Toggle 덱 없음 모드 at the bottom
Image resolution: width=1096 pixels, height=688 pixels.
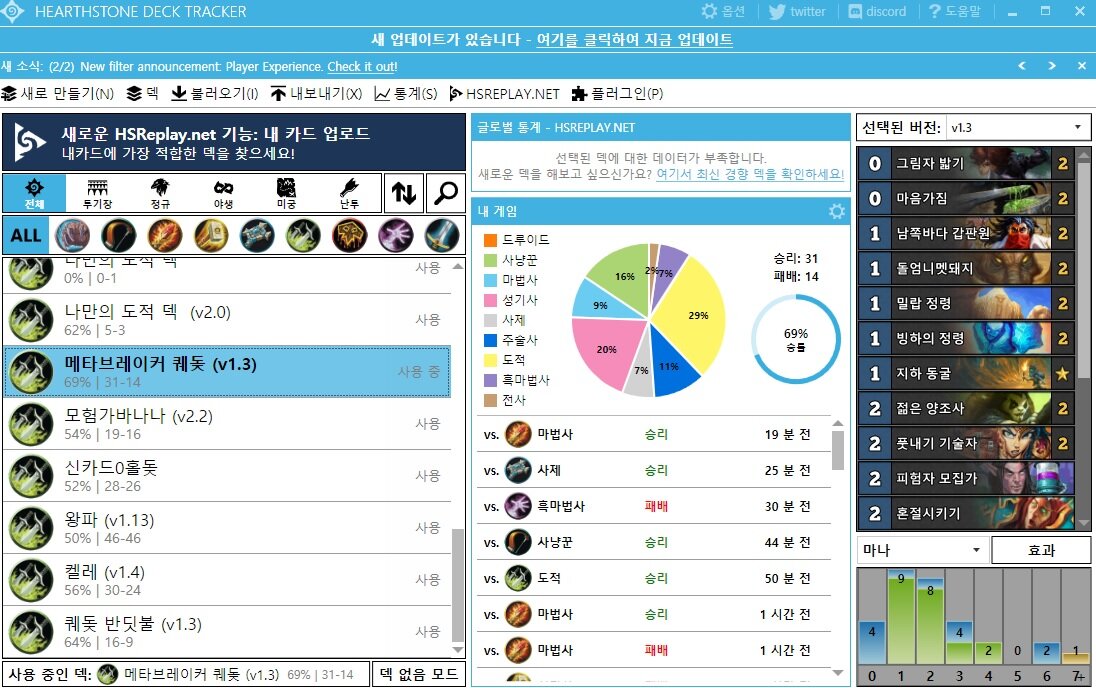pos(419,674)
